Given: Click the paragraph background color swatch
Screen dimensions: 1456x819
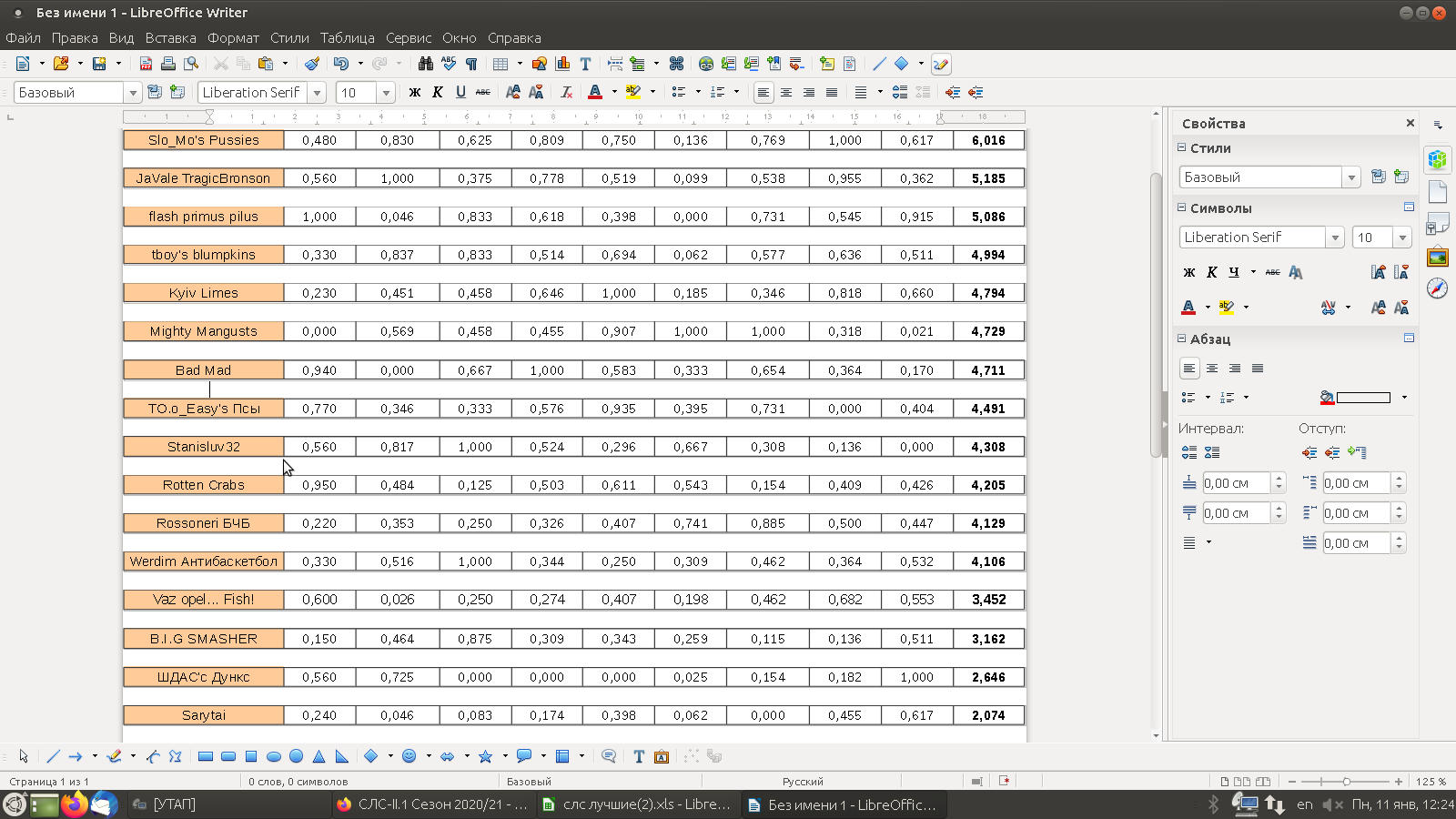Looking at the screenshot, I should 1362,398.
